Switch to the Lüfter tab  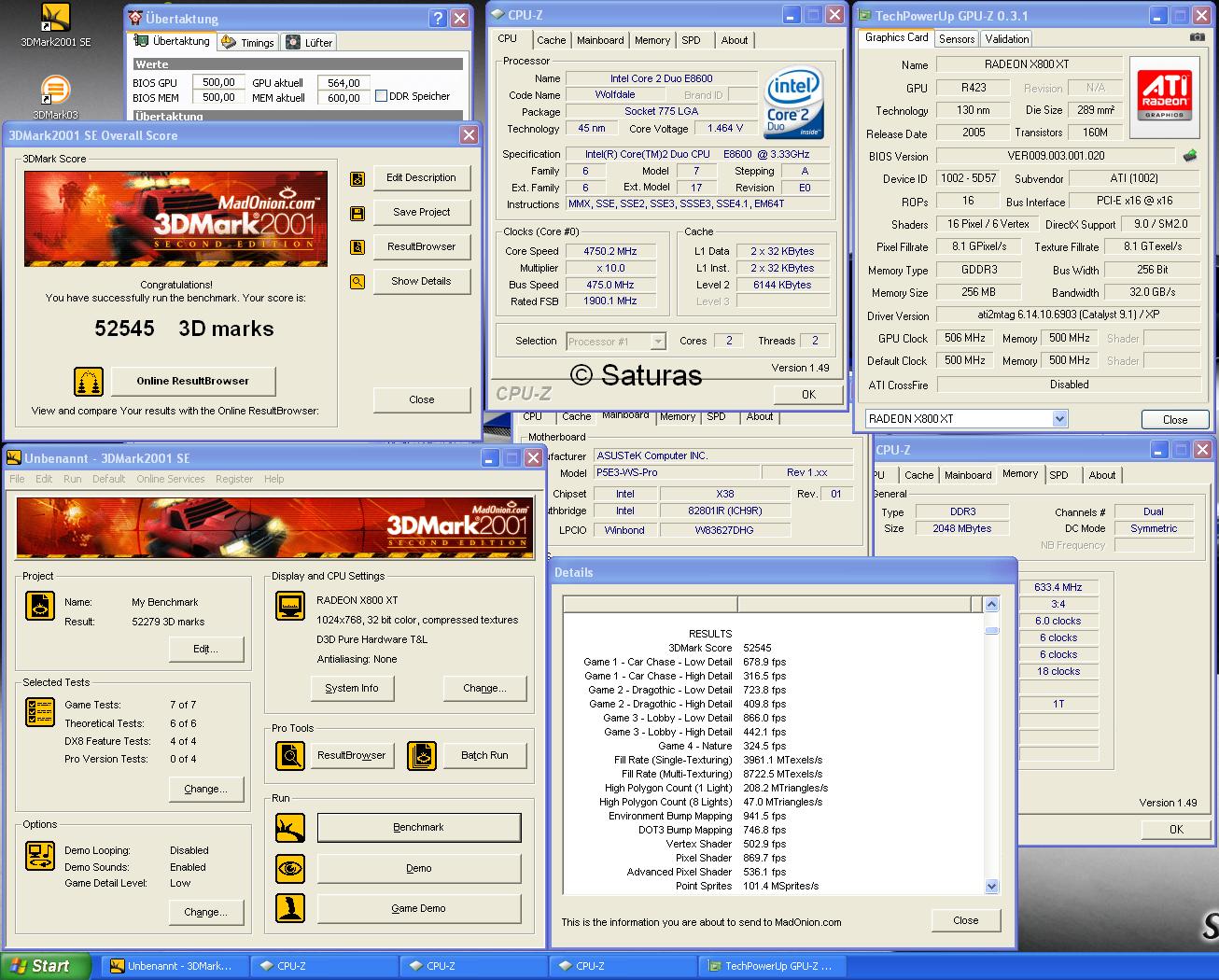[x=309, y=42]
